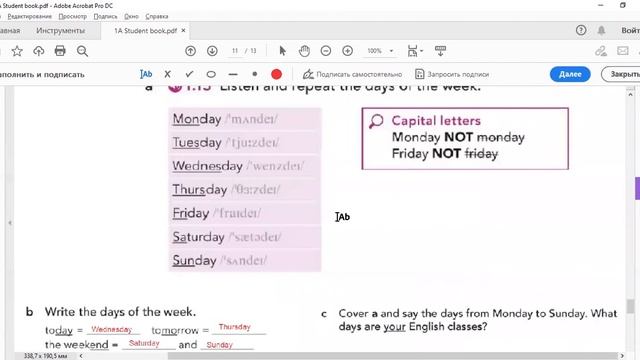640x360 pixels.
Task: Select the 1A Student book.pdf tab
Action: coord(146,31)
